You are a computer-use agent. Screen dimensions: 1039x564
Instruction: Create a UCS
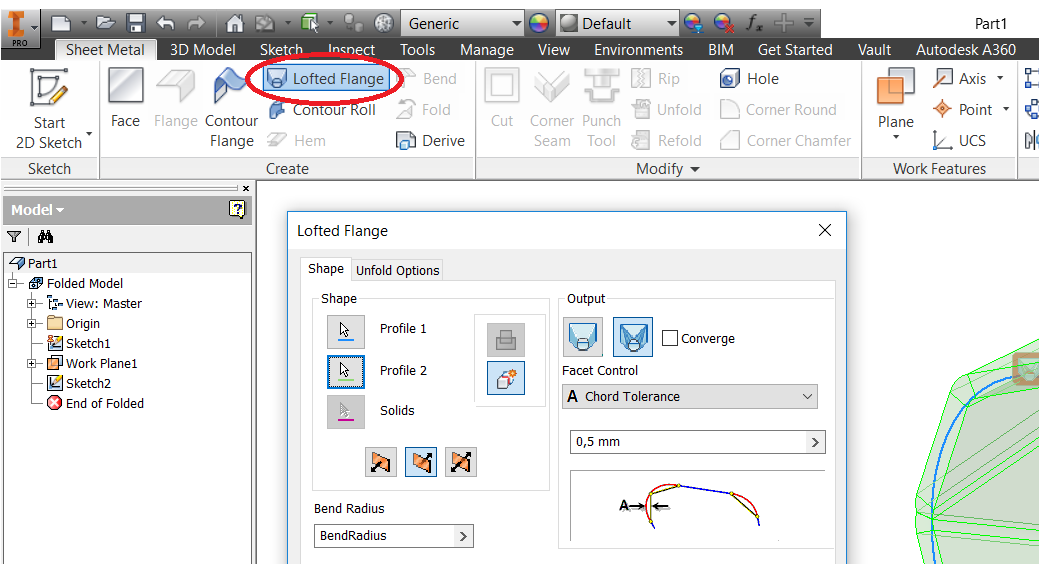point(959,141)
